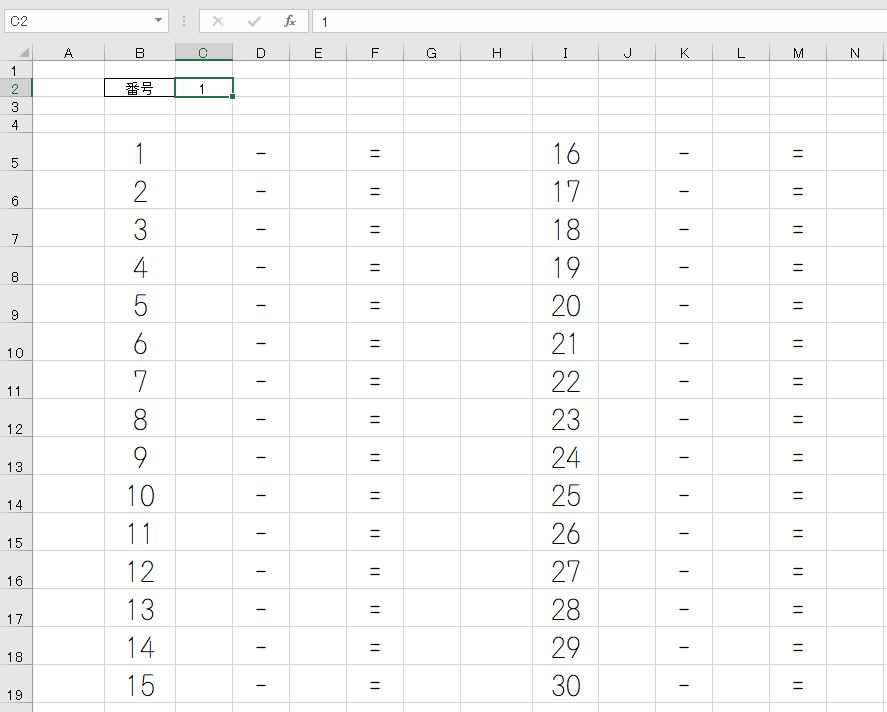Click the cell showing number 15
Image resolution: width=887 pixels, height=712 pixels.
click(x=140, y=685)
